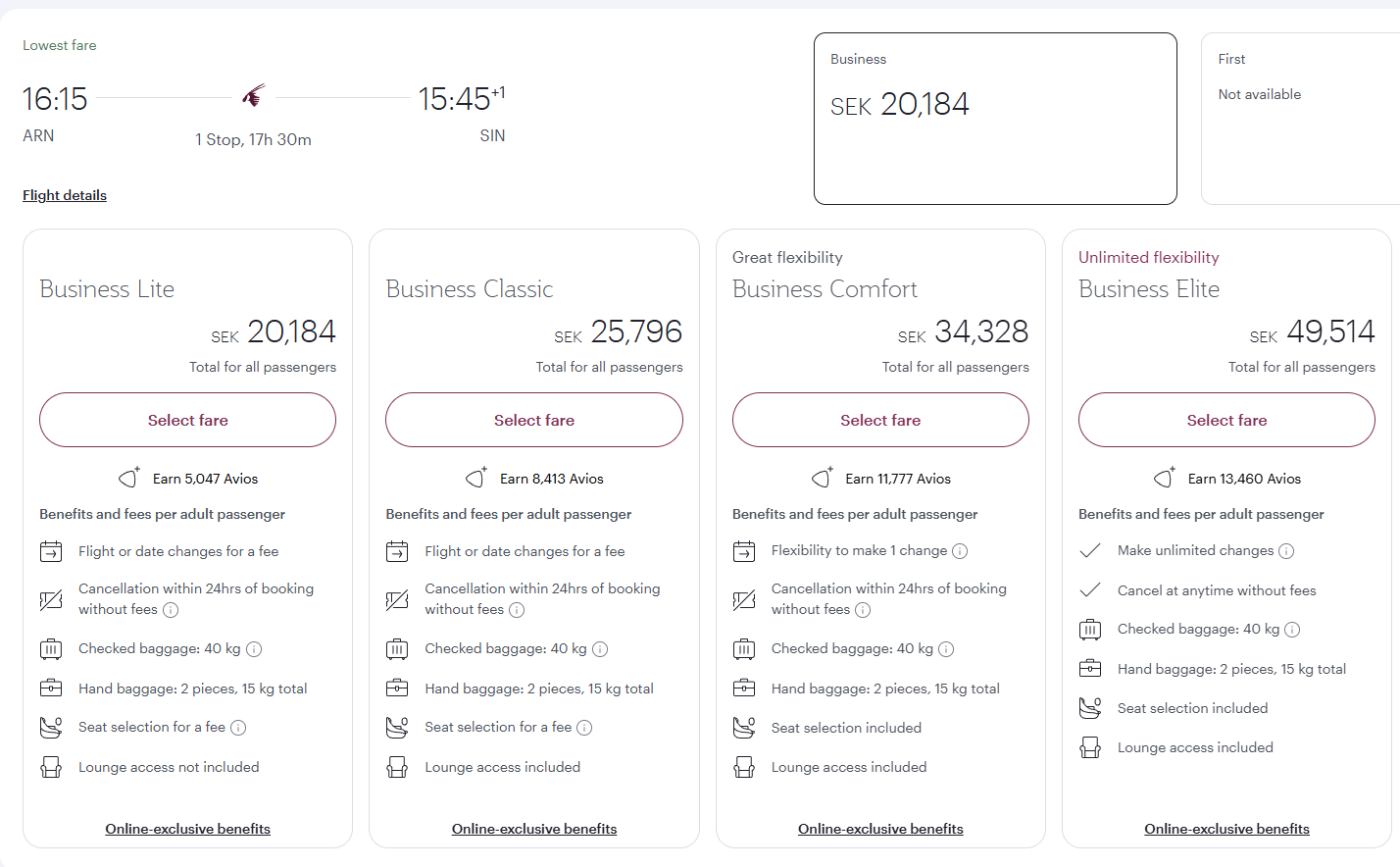
Task: Select the Business Lite fare
Action: 187,420
